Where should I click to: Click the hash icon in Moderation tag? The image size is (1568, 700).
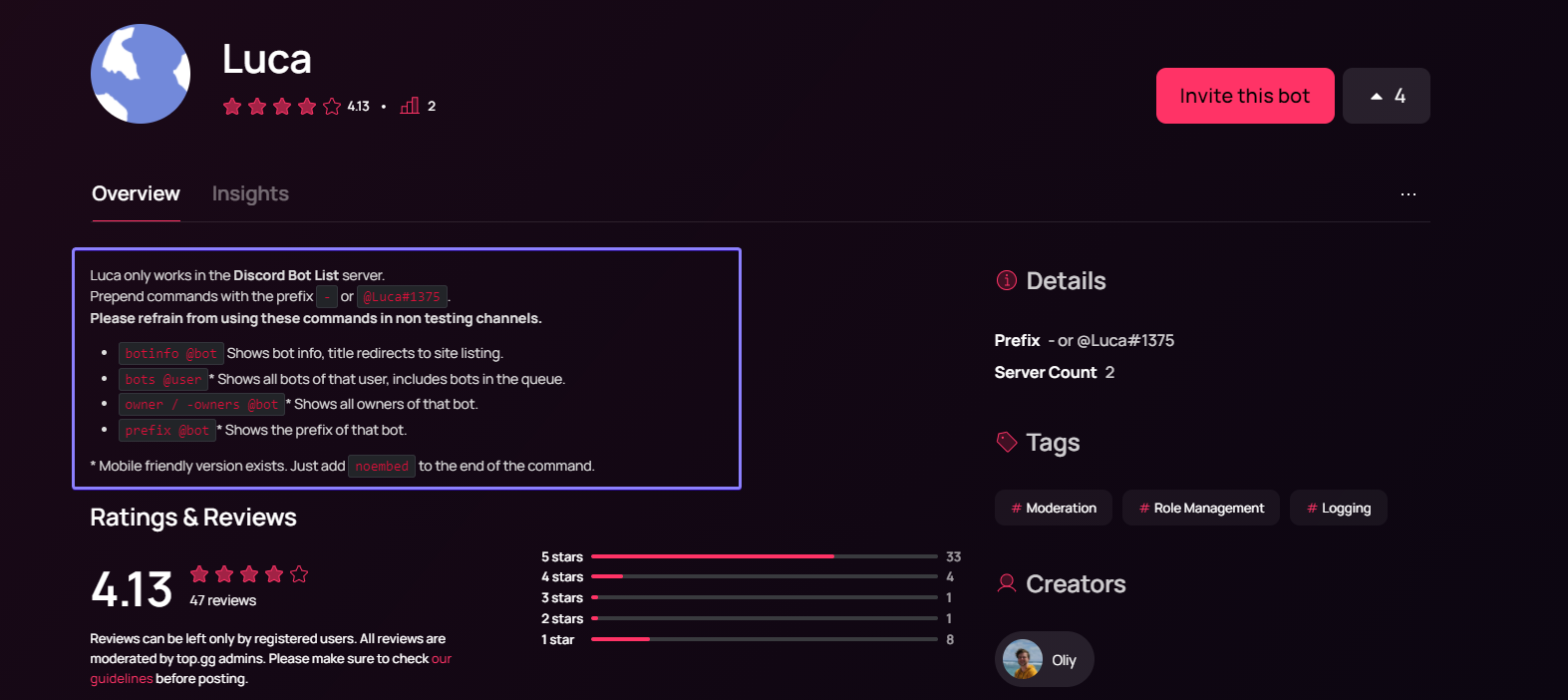(1016, 508)
